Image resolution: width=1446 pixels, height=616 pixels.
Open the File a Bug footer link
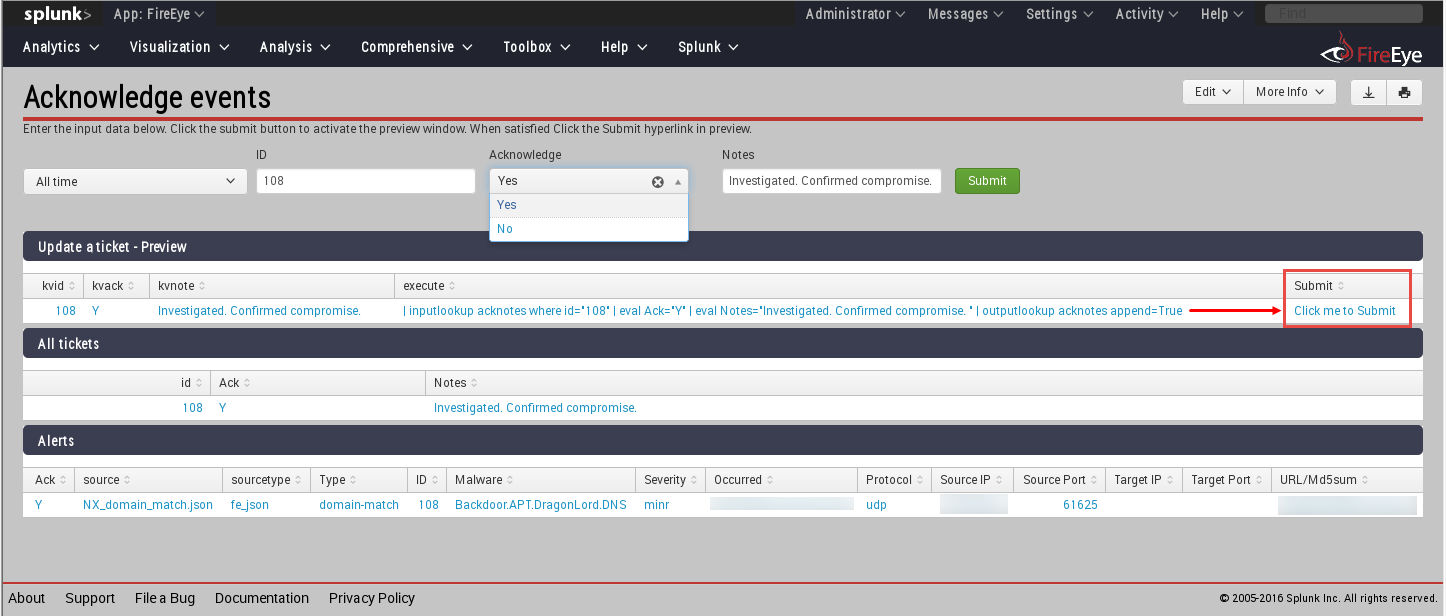click(x=164, y=598)
